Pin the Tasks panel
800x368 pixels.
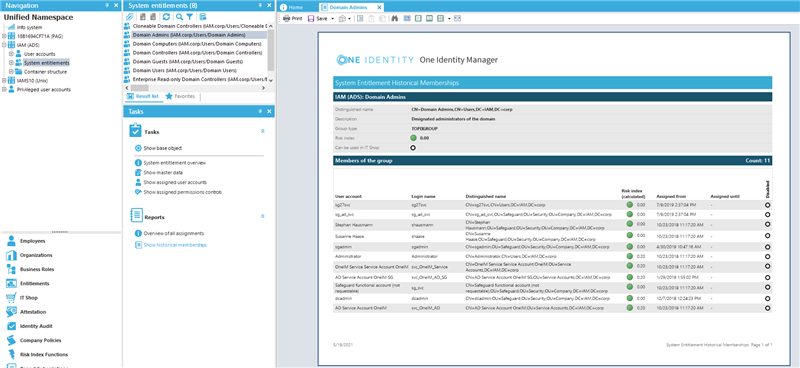(x=260, y=111)
